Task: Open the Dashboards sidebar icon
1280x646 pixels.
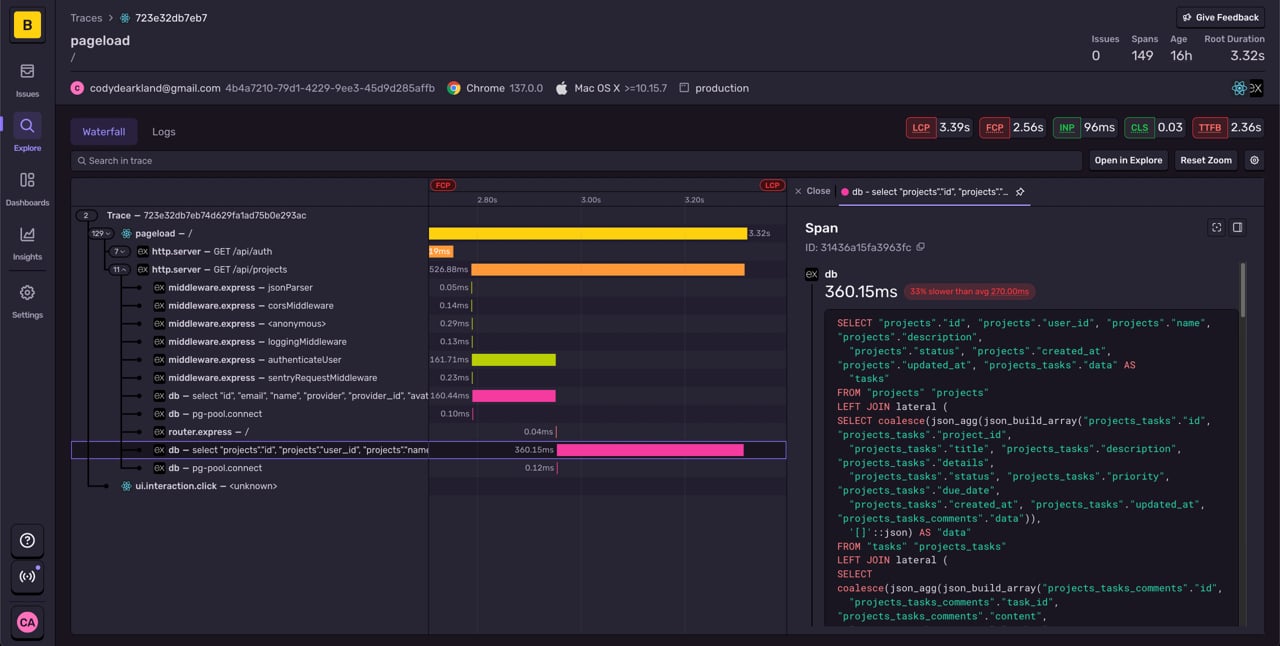Action: click(27, 187)
